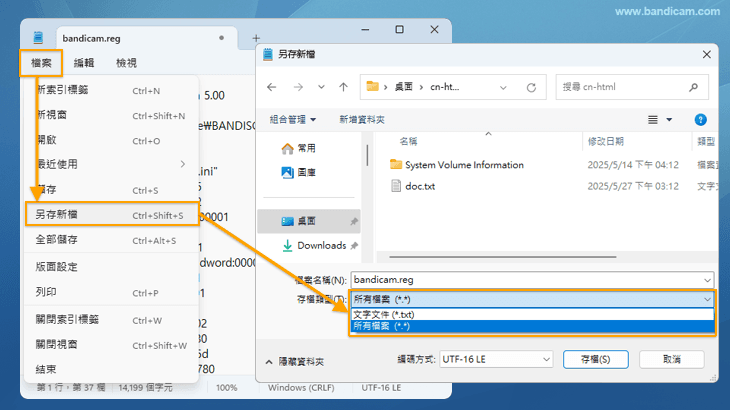Go up one folder level arrow
This screenshot has height=410, width=730.
coord(344,87)
